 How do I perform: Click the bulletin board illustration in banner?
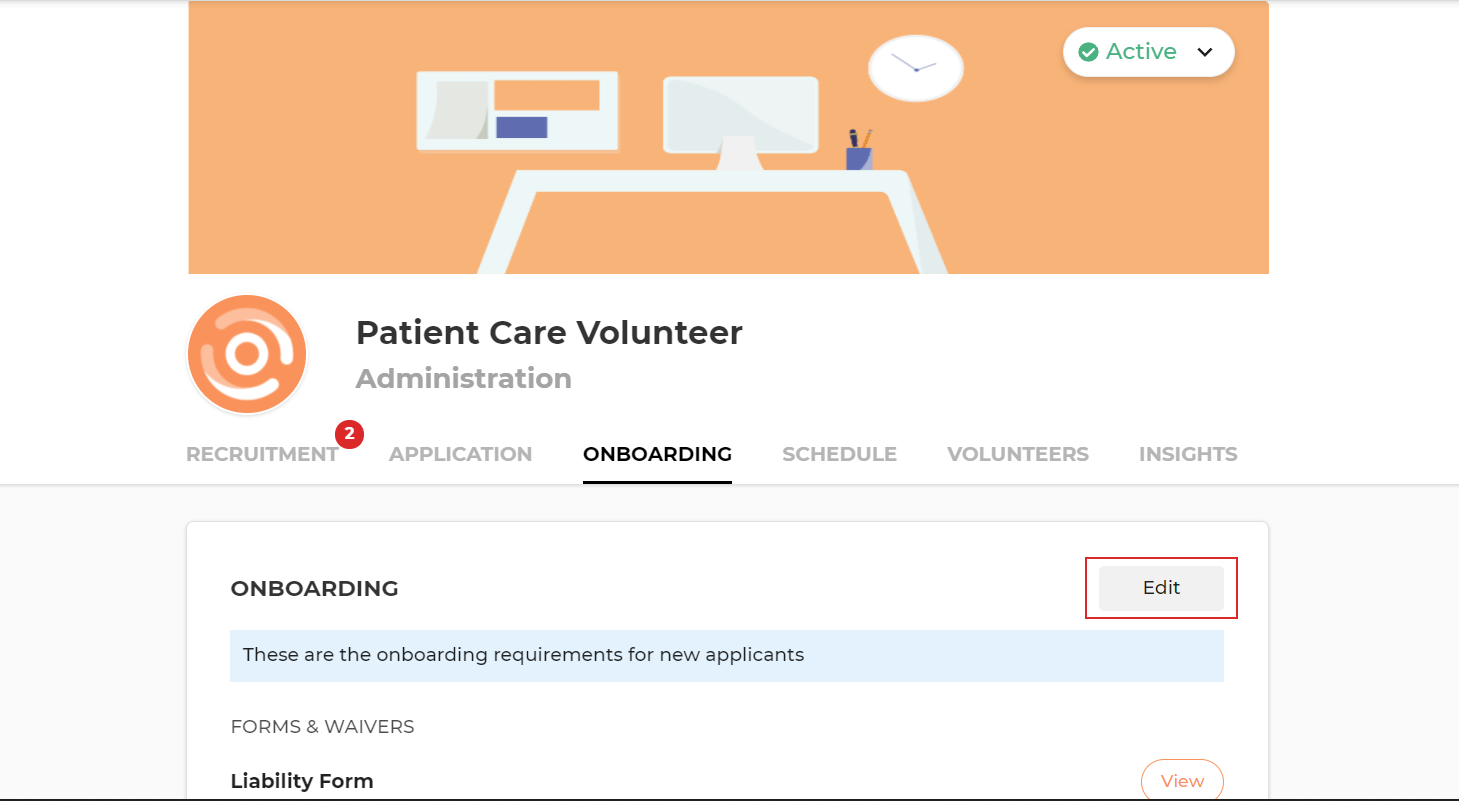pos(517,110)
